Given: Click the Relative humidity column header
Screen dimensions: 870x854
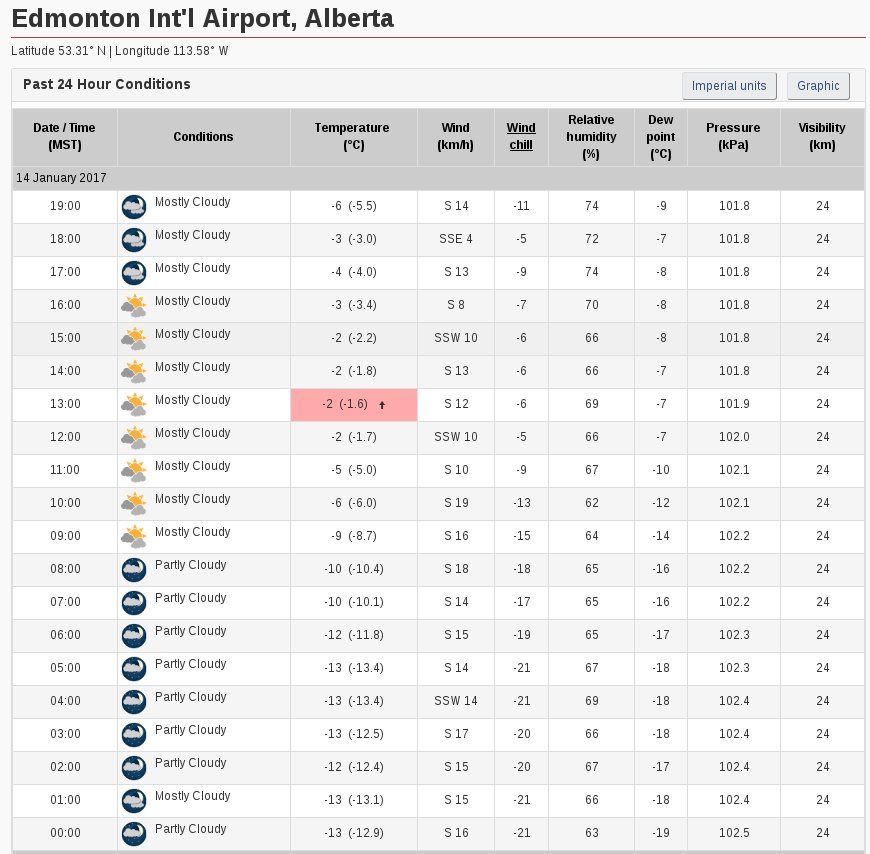Looking at the screenshot, I should [591, 137].
